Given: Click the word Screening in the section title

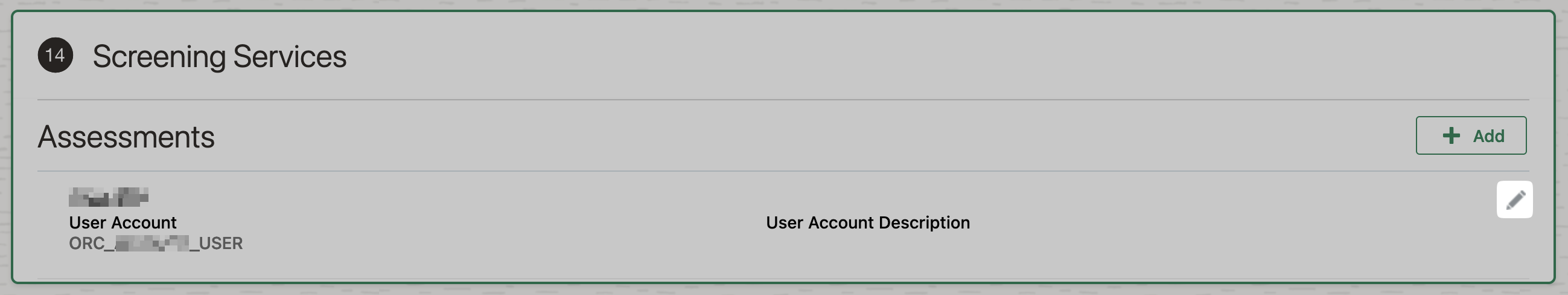Looking at the screenshot, I should [x=159, y=57].
